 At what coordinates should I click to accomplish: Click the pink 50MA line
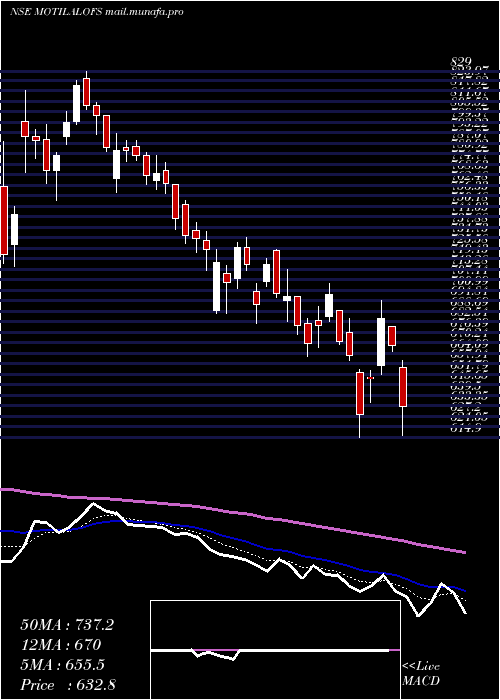pyautogui.click(x=232, y=511)
